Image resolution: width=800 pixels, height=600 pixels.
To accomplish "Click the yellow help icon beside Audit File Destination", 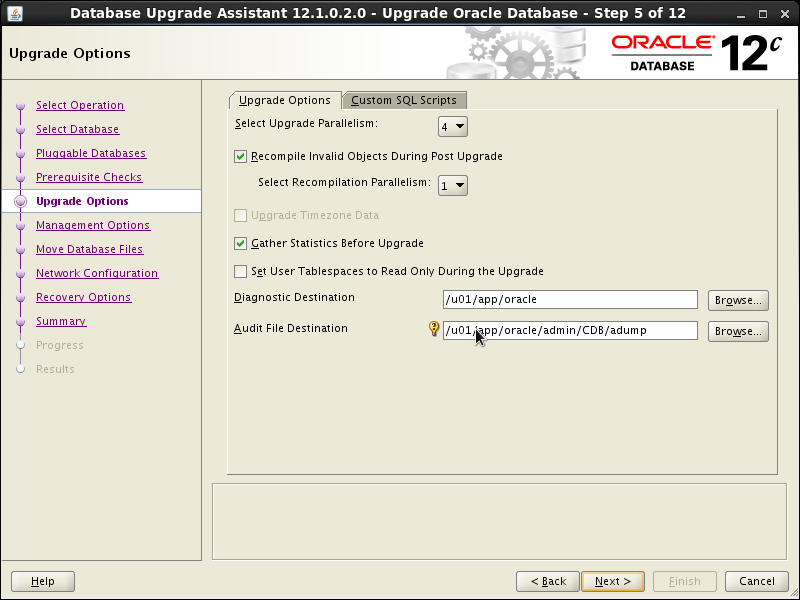I will 433,327.
